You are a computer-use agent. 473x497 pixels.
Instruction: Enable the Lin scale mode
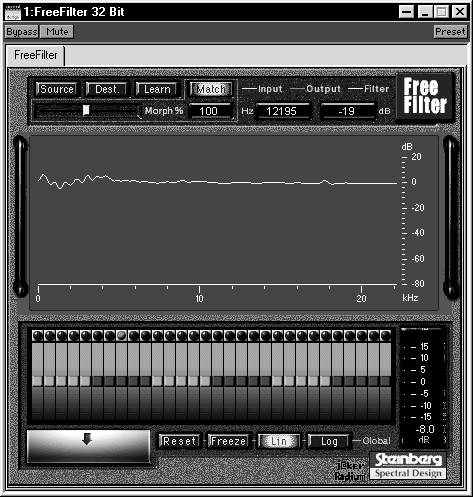279,441
